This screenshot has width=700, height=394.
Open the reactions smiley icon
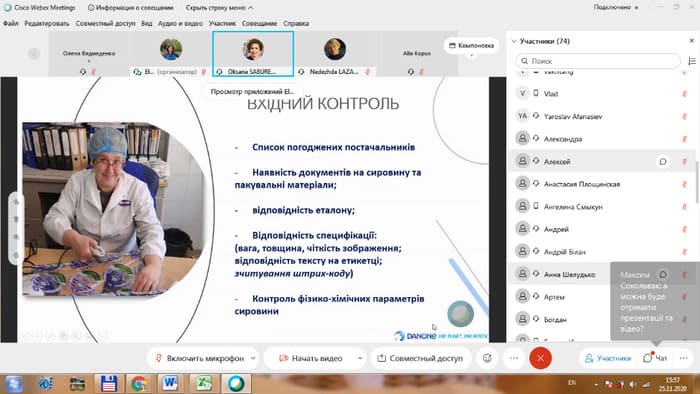[487, 358]
